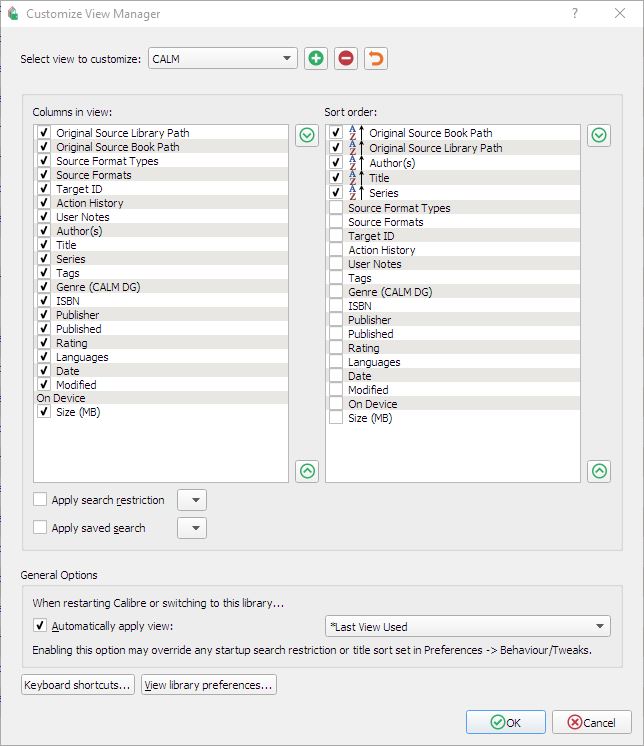Toggle A-Z sort direction icon for Title

click(355, 178)
